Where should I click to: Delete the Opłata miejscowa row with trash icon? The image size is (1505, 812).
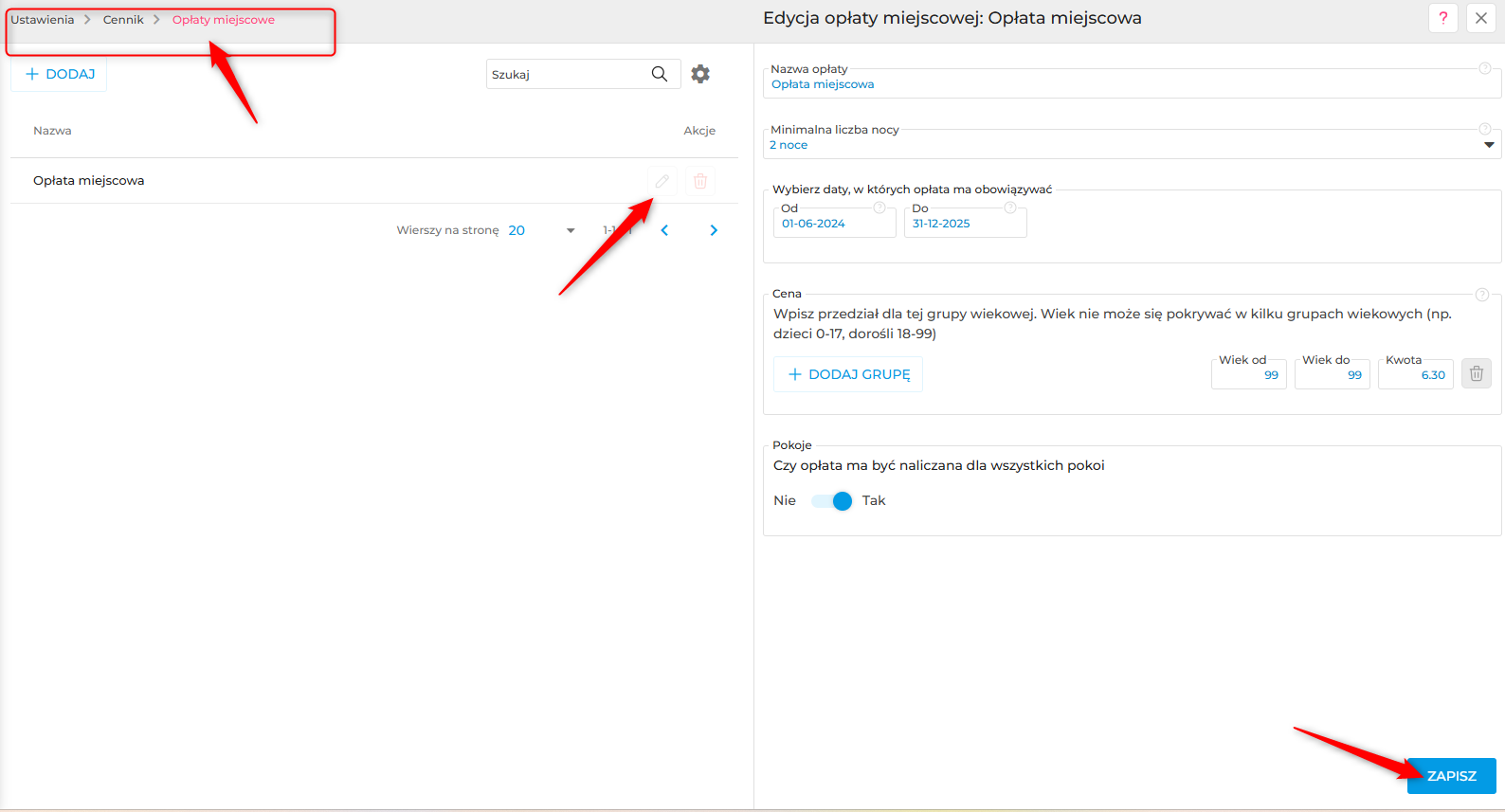[700, 181]
